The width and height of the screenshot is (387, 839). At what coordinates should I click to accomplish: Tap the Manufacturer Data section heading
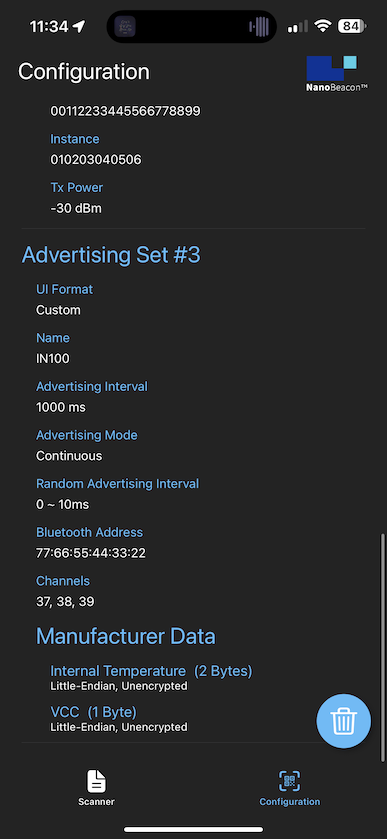click(x=125, y=636)
